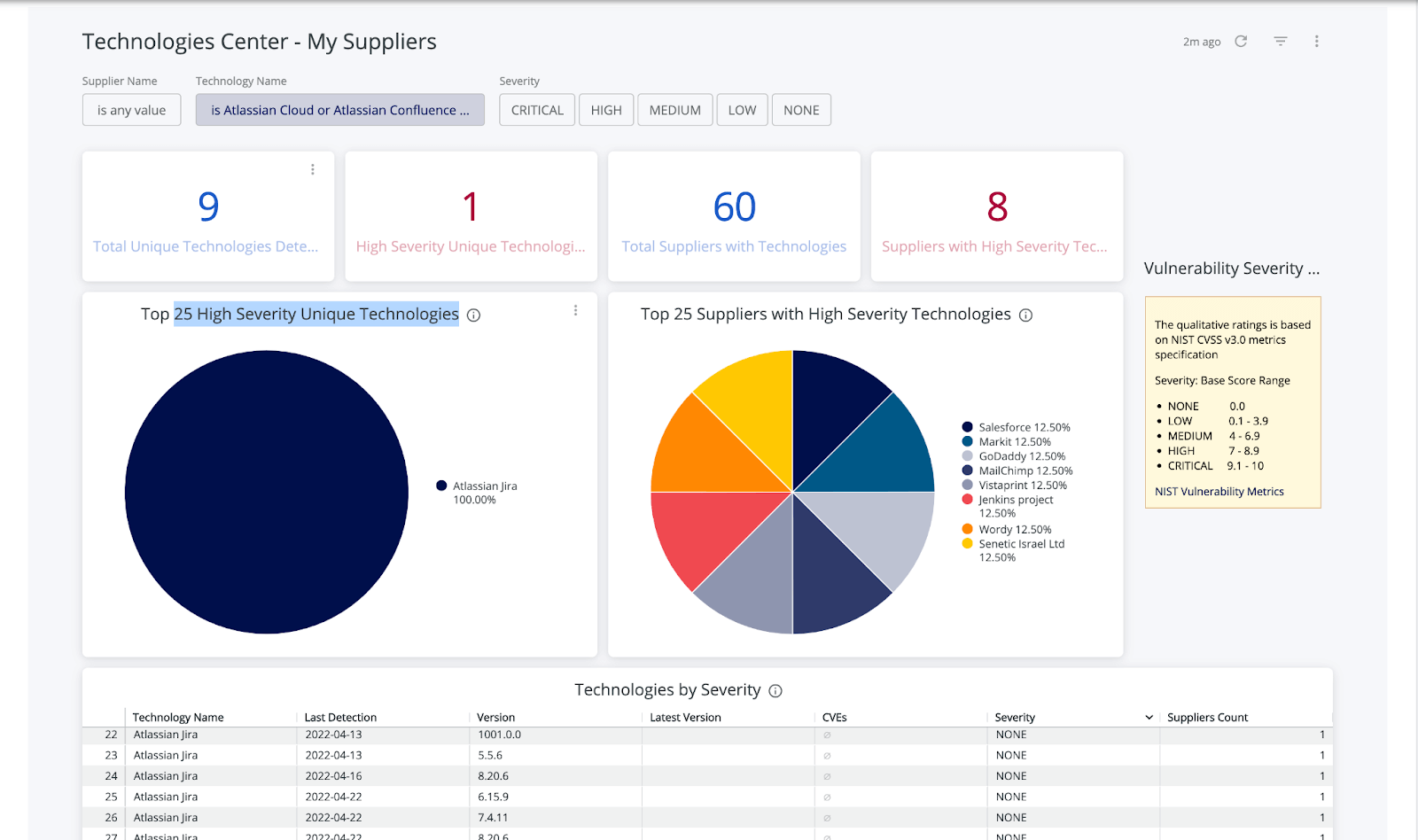The width and height of the screenshot is (1418, 840).
Task: Click the Atlassian Jira cell in row 22
Action: [166, 735]
